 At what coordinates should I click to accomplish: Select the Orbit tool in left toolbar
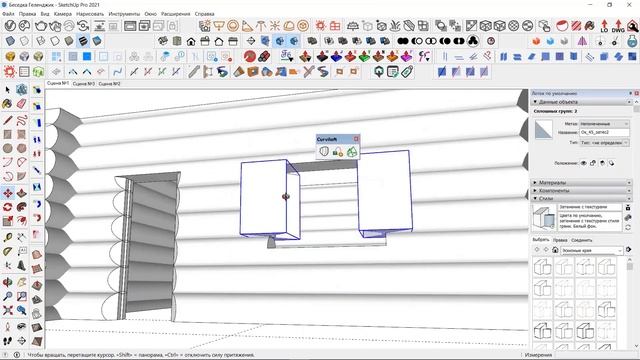(7, 282)
